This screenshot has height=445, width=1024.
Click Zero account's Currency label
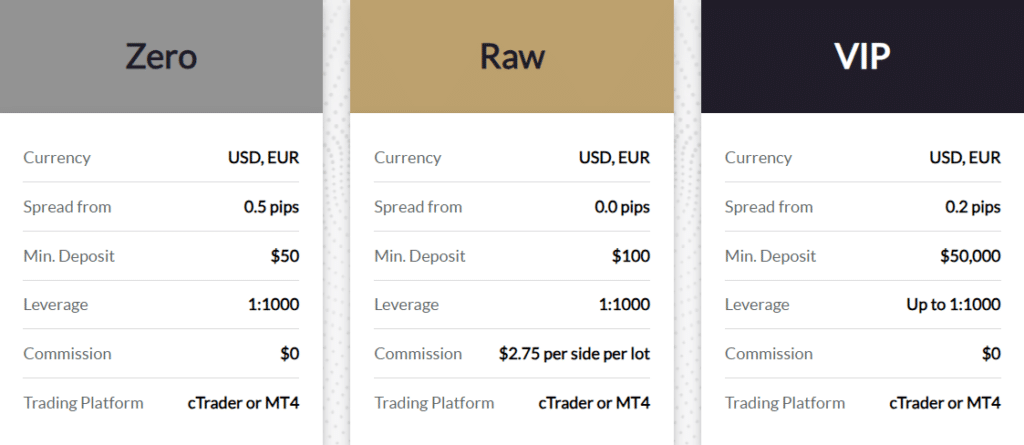coord(57,158)
